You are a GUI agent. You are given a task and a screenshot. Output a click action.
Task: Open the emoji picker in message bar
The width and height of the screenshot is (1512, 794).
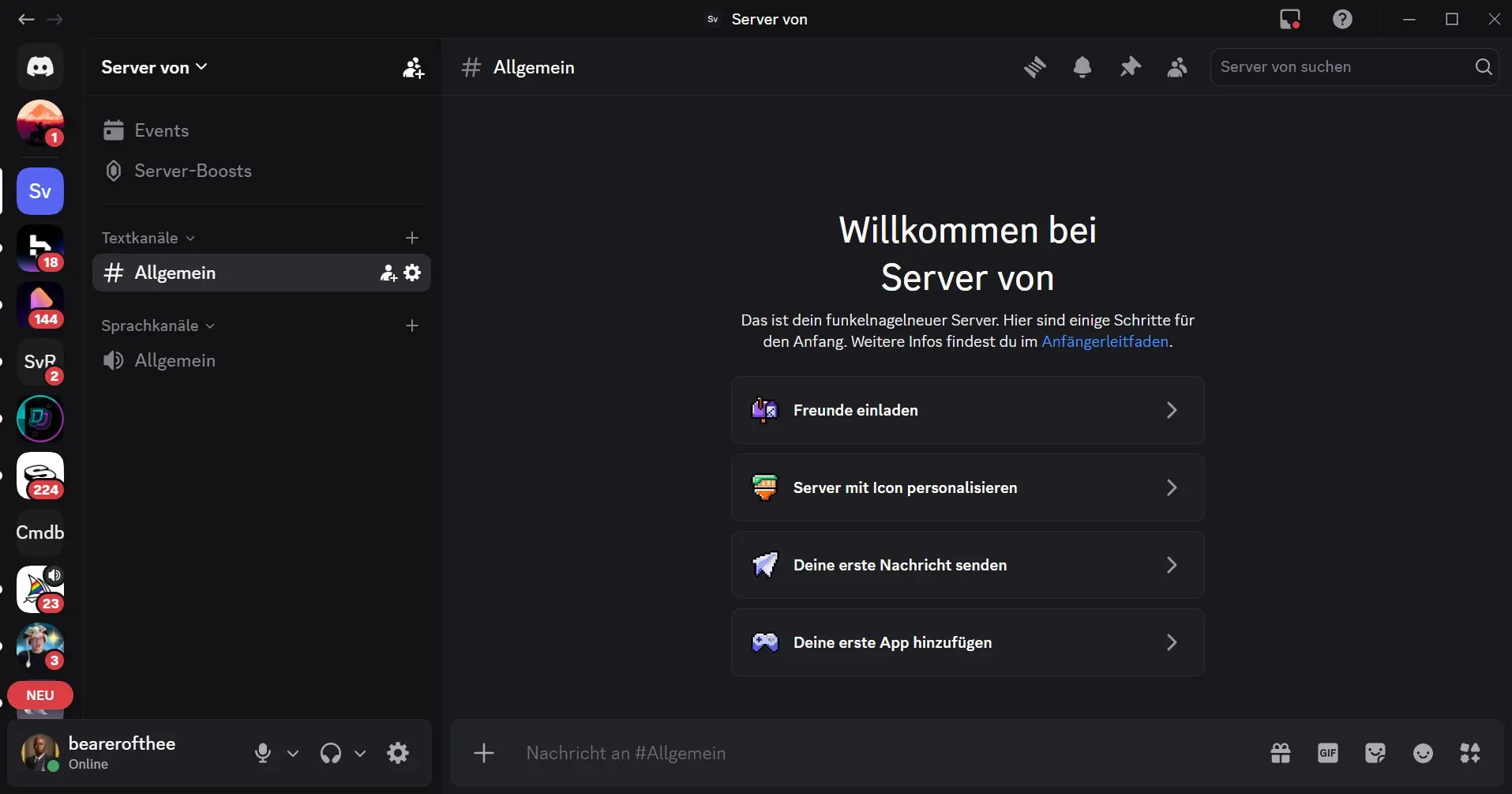tap(1423, 753)
